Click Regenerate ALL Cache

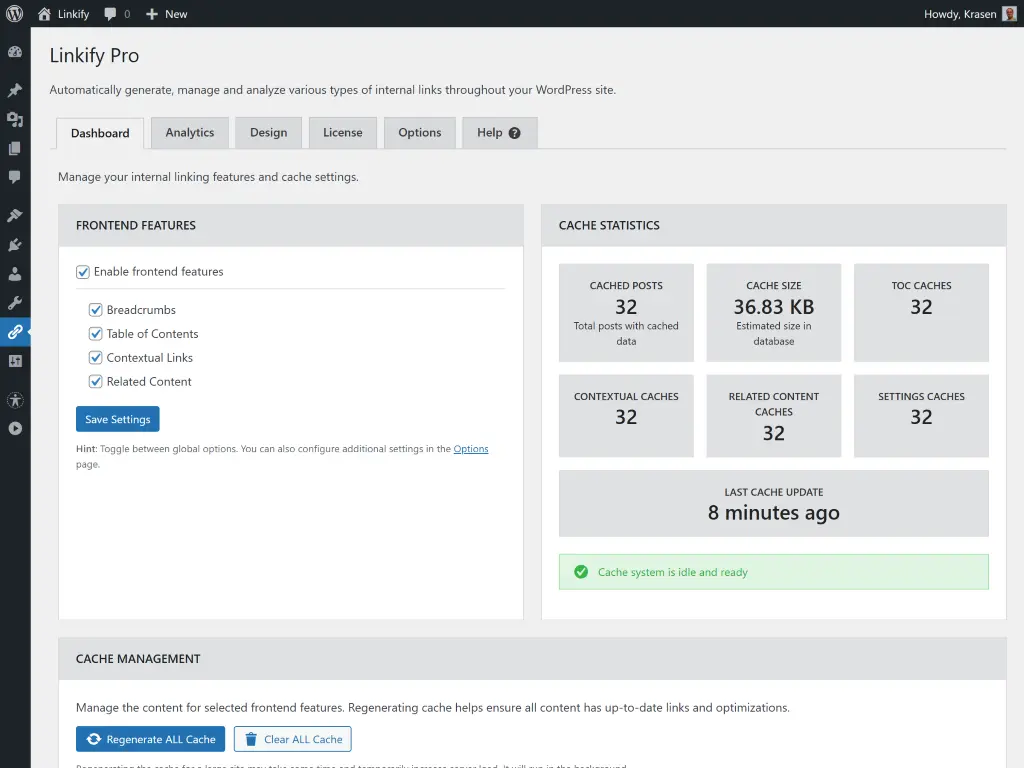pos(150,739)
